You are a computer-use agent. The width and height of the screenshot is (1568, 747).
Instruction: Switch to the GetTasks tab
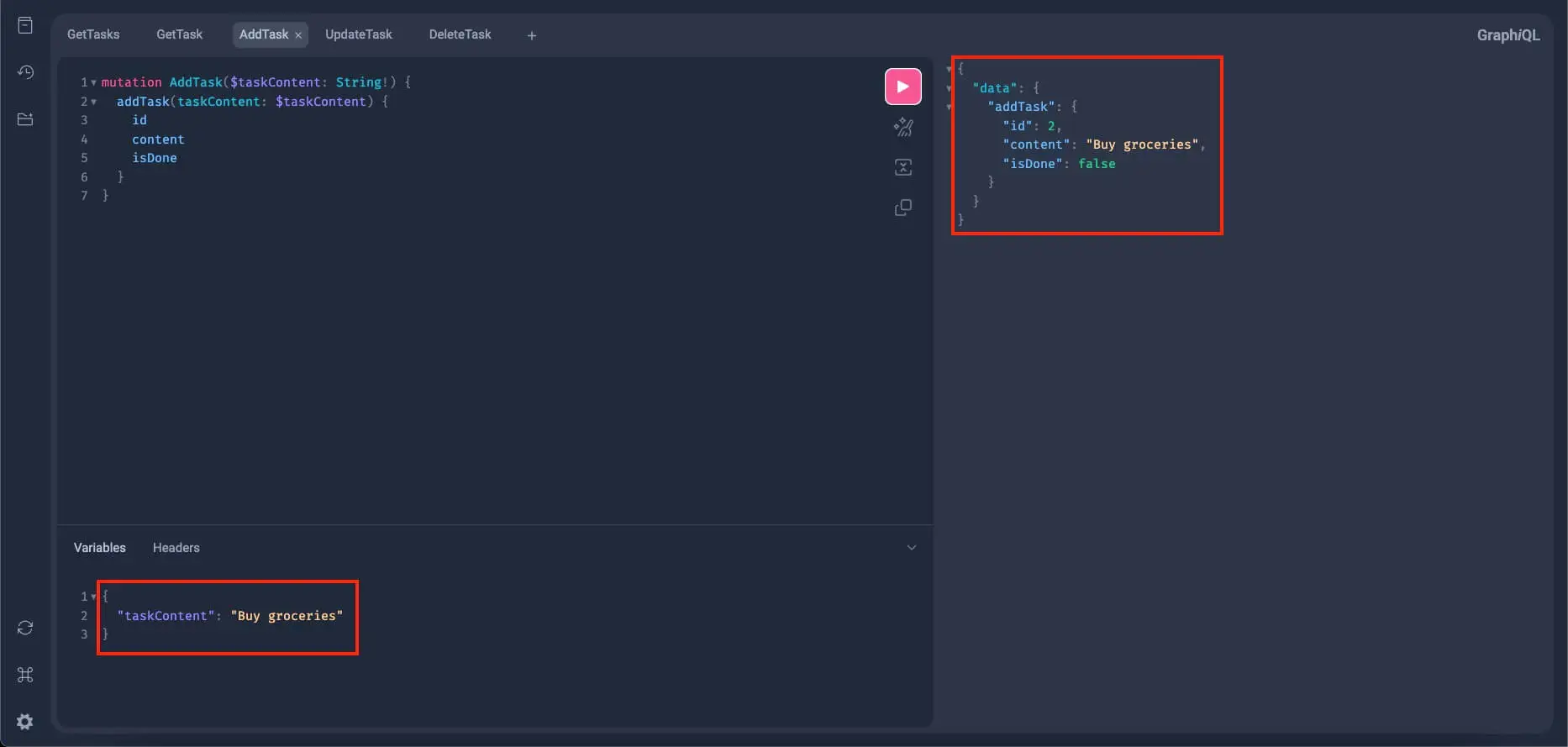pyautogui.click(x=93, y=34)
